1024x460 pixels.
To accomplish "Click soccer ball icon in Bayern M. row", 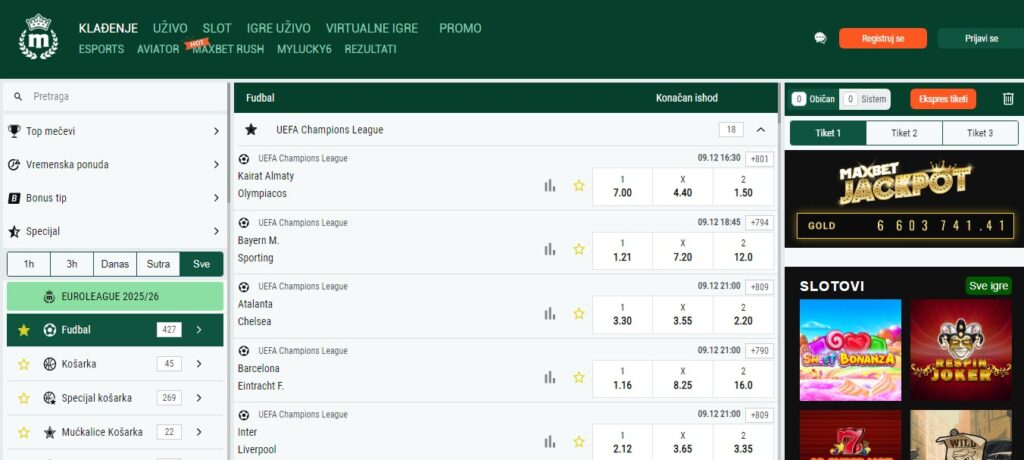I will [x=244, y=222].
